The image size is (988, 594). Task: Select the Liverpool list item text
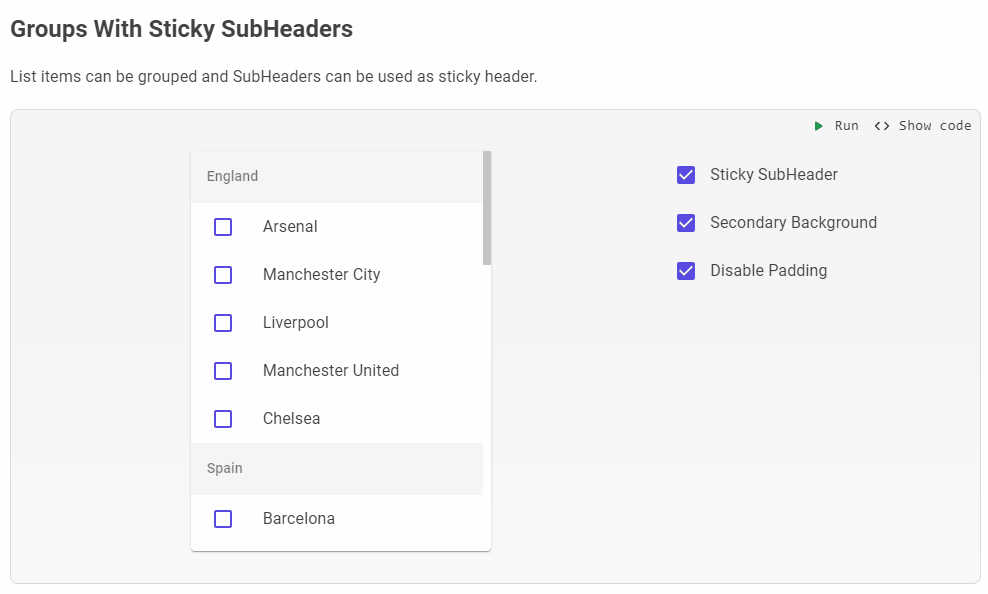tap(295, 323)
